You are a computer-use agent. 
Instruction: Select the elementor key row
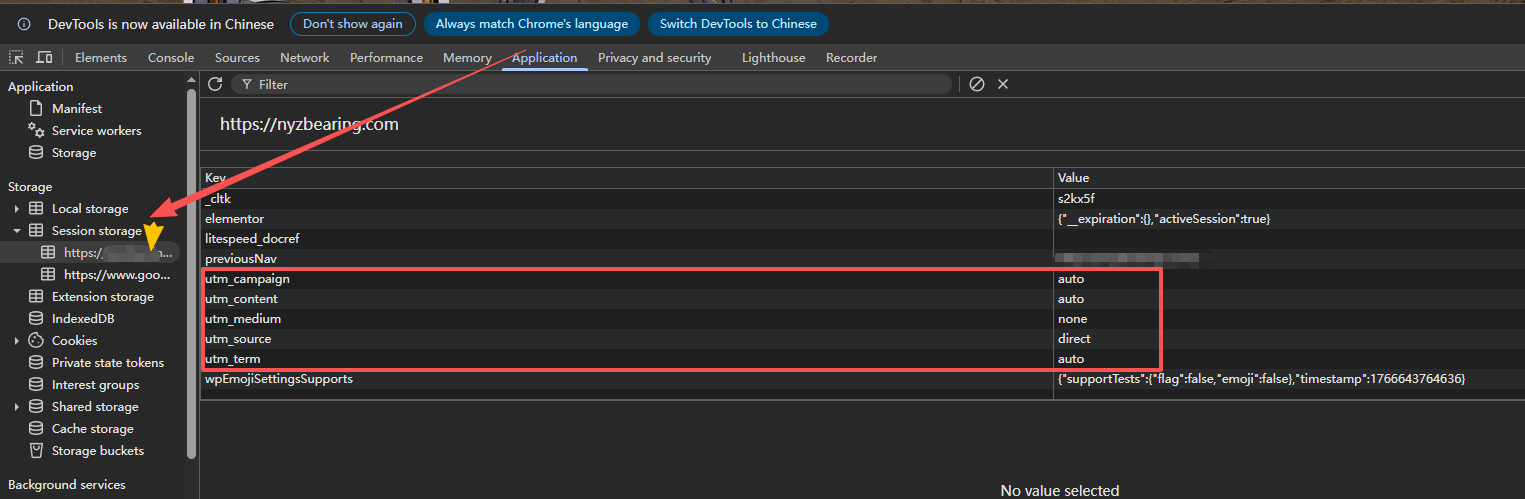tap(863, 219)
